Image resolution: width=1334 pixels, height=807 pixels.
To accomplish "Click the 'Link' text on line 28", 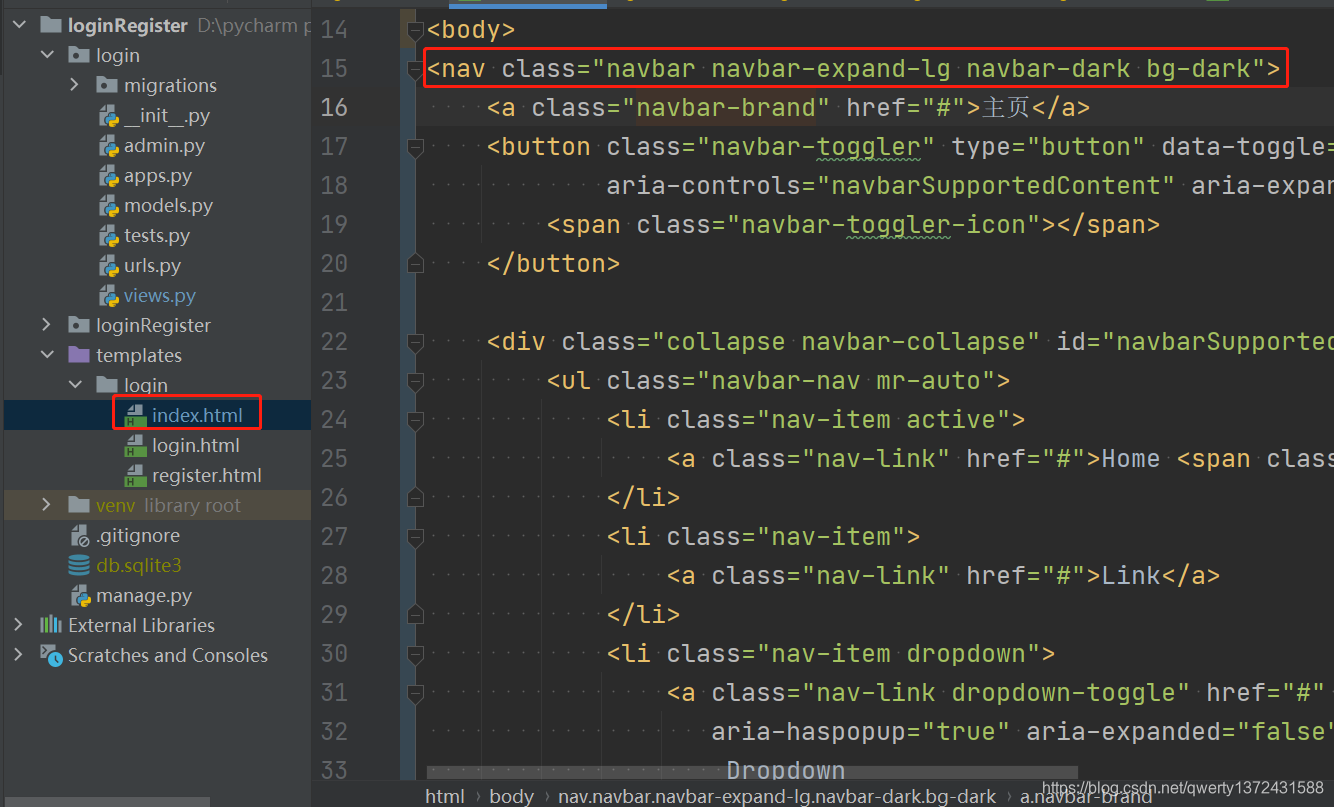I will point(1131,576).
